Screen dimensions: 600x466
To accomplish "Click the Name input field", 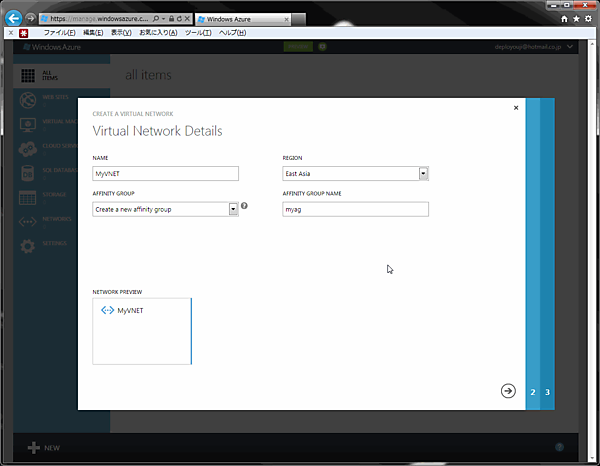I will [x=165, y=173].
